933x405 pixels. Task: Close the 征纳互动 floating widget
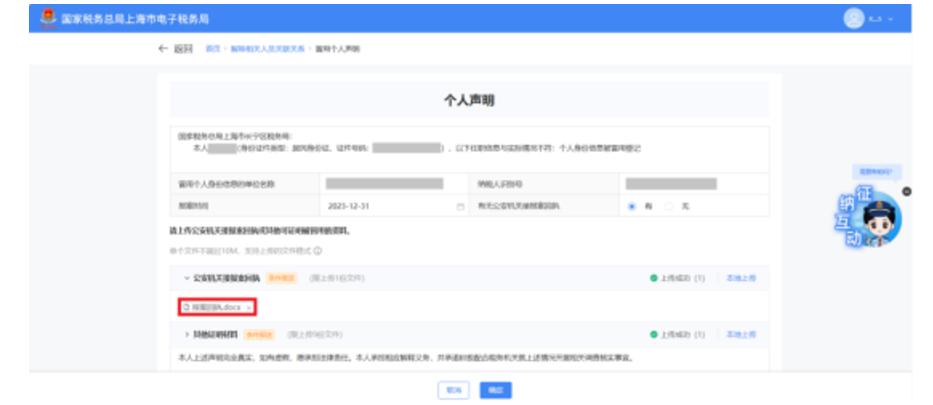click(906, 190)
